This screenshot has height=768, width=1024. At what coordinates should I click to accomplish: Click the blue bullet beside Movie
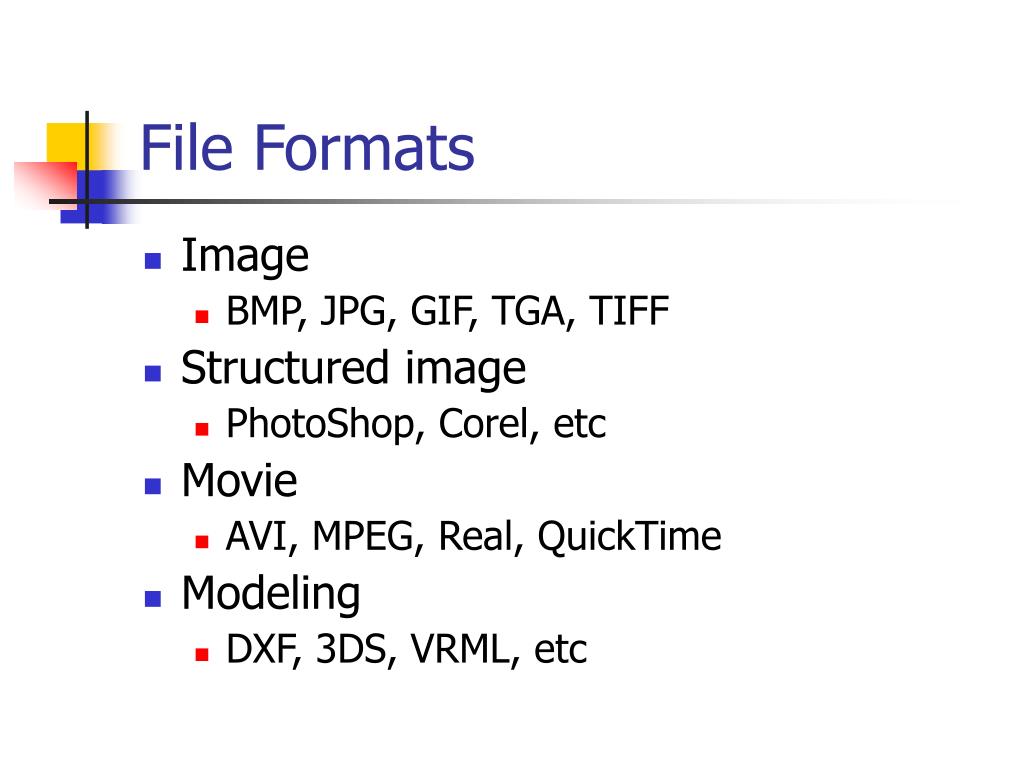[x=153, y=486]
